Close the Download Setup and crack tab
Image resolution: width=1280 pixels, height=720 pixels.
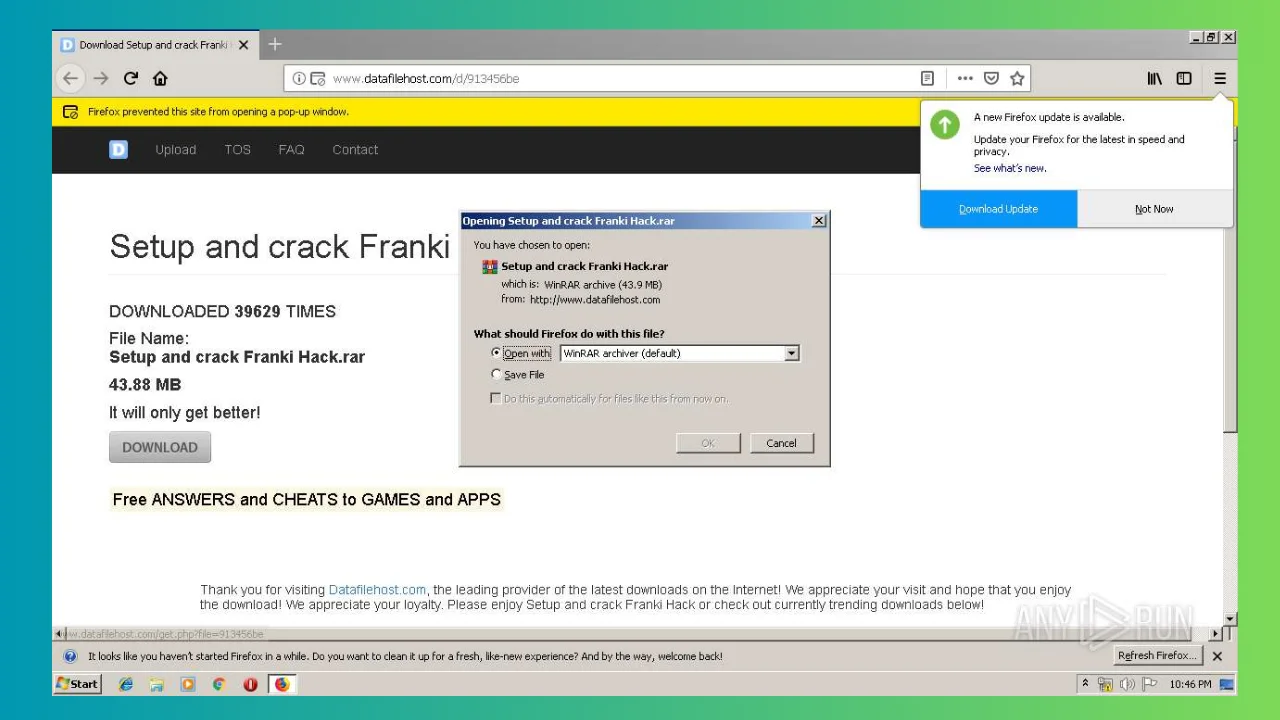pyautogui.click(x=244, y=45)
